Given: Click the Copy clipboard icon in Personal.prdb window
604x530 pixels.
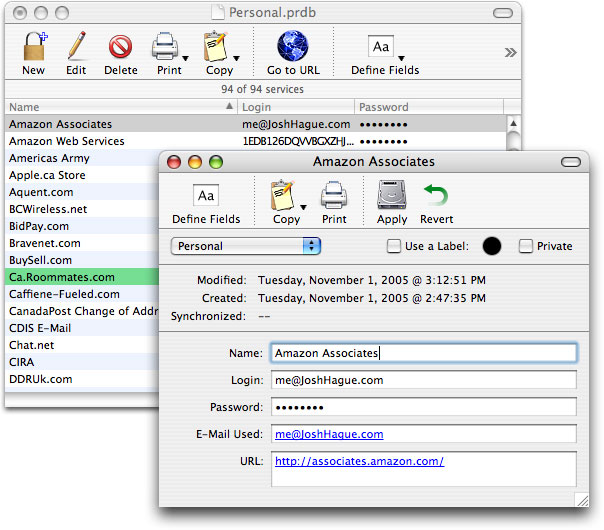Looking at the screenshot, I should (x=215, y=46).
